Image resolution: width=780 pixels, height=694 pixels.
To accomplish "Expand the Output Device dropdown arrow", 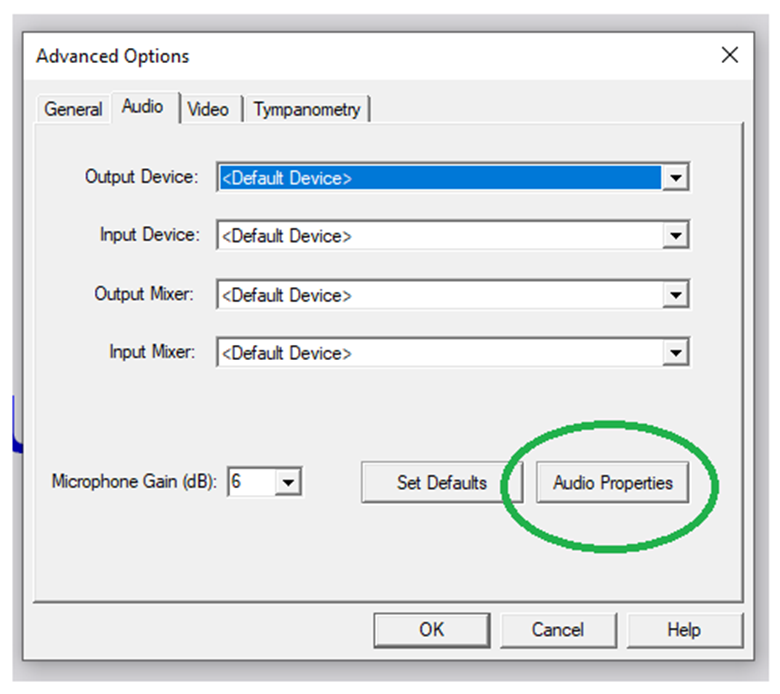I will [676, 178].
